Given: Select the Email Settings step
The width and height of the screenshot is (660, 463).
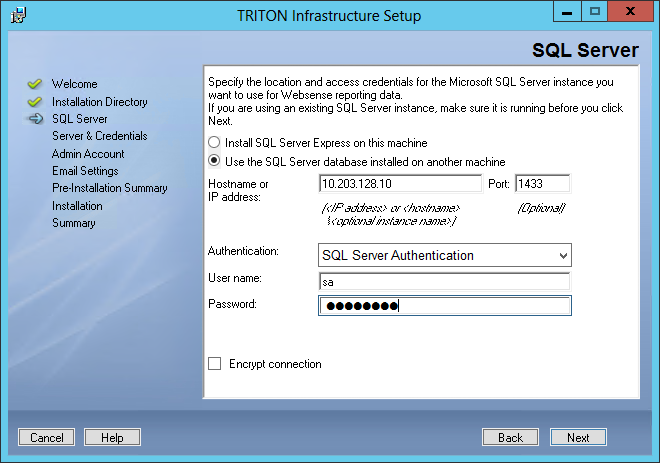Looking at the screenshot, I should pyautogui.click(x=85, y=171).
